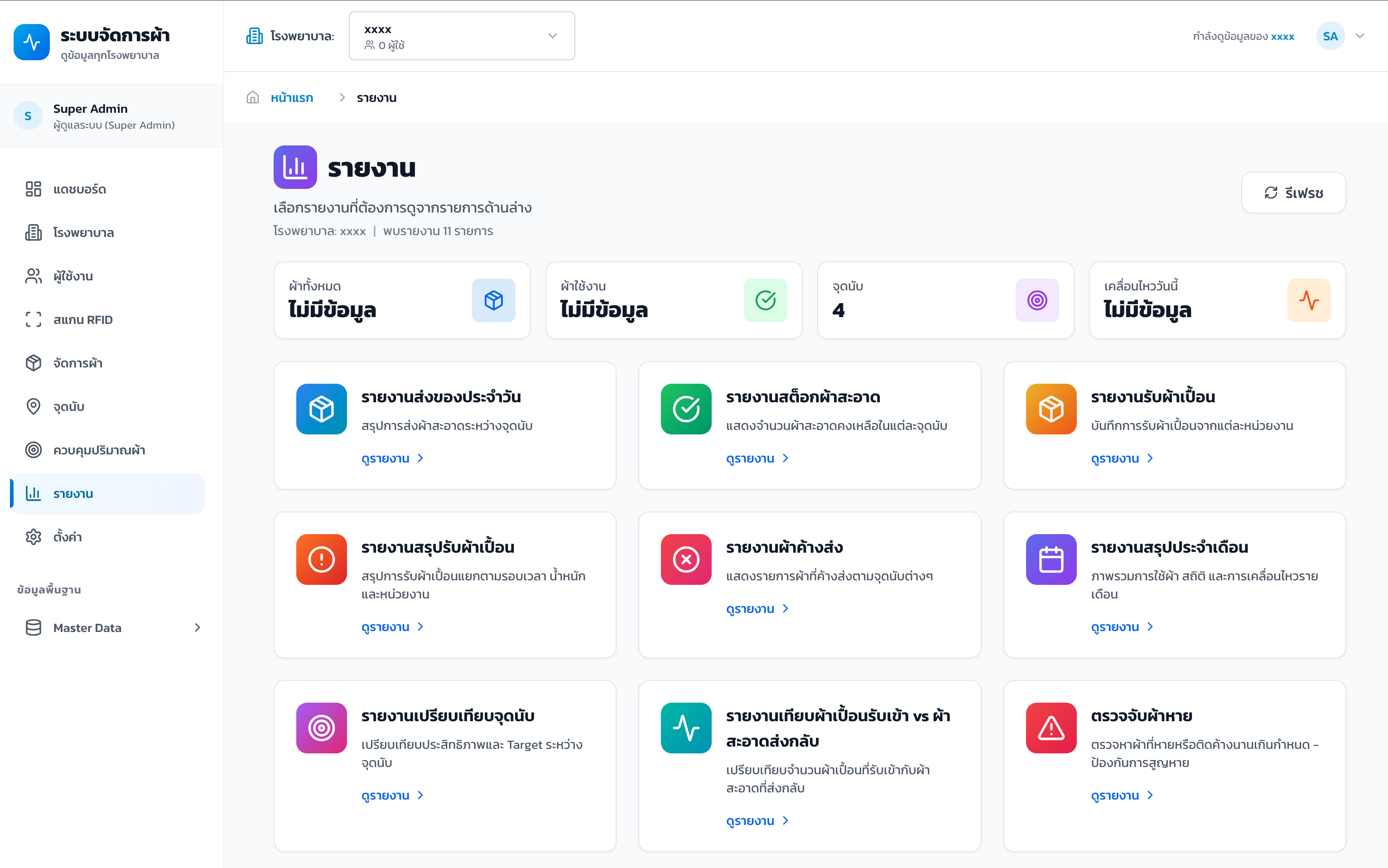The width and height of the screenshot is (1388, 868).
Task: Click the home icon in breadcrumb
Action: coord(253,97)
